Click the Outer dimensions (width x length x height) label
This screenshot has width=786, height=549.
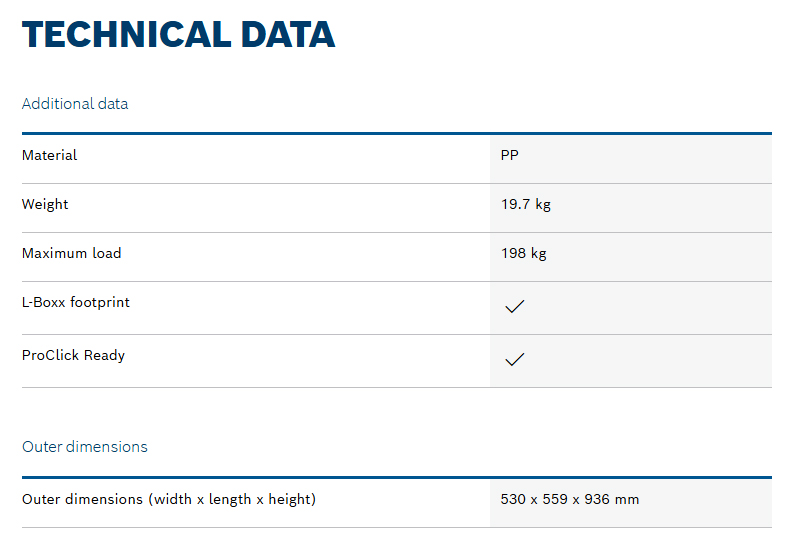pyautogui.click(x=169, y=499)
